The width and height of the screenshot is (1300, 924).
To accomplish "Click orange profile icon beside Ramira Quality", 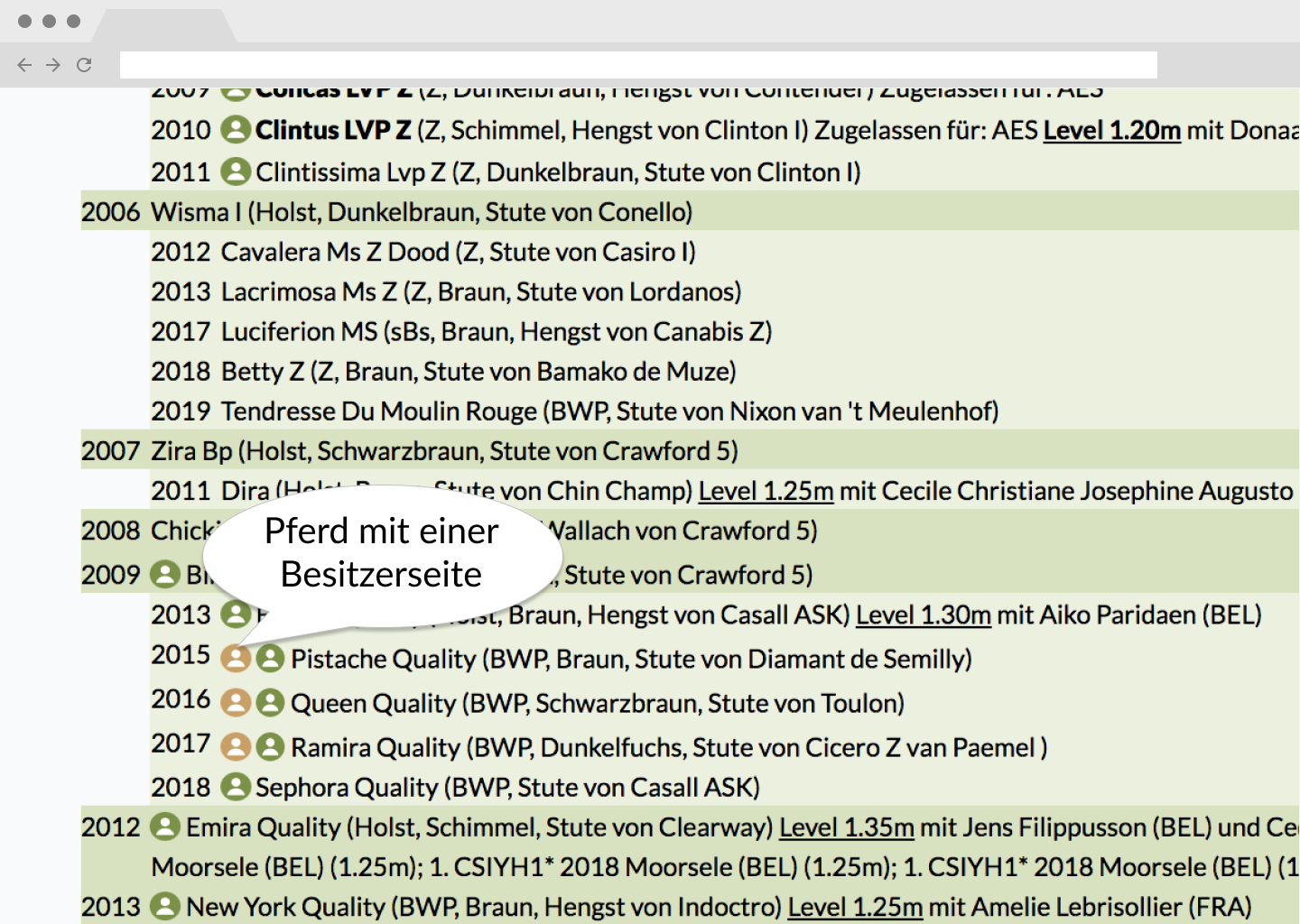I will [x=236, y=747].
